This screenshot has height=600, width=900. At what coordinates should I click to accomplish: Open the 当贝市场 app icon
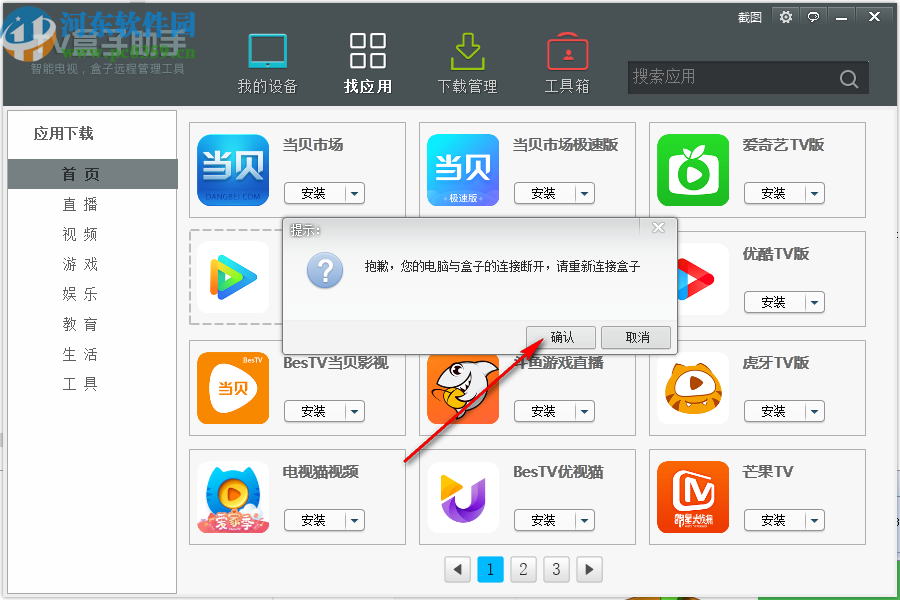coord(233,170)
